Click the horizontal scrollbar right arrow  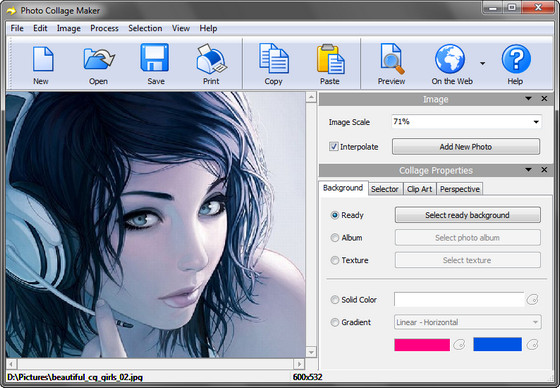(299, 364)
